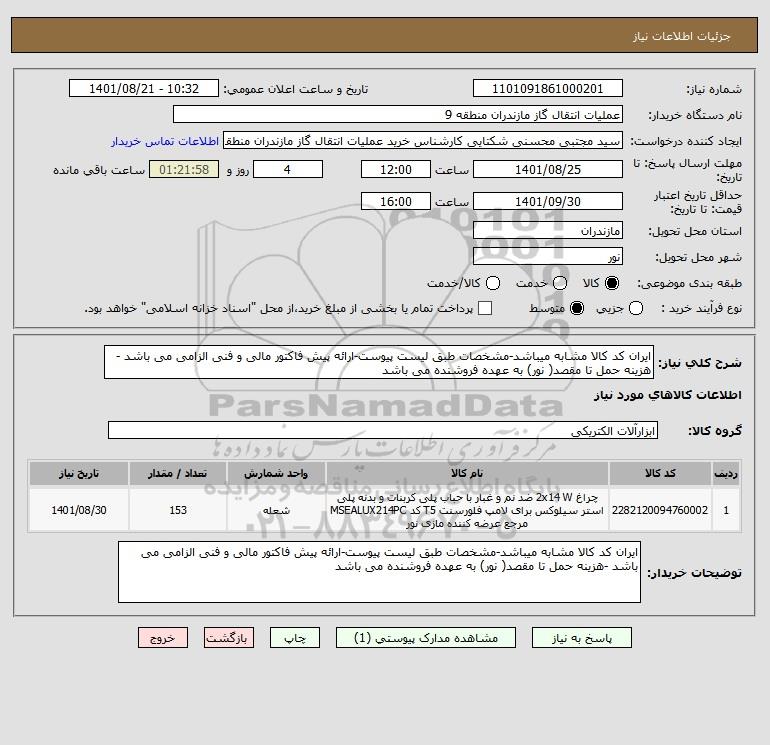The width and height of the screenshot is (770, 745).
Task: Select the کالا radio button
Action: (x=612, y=283)
